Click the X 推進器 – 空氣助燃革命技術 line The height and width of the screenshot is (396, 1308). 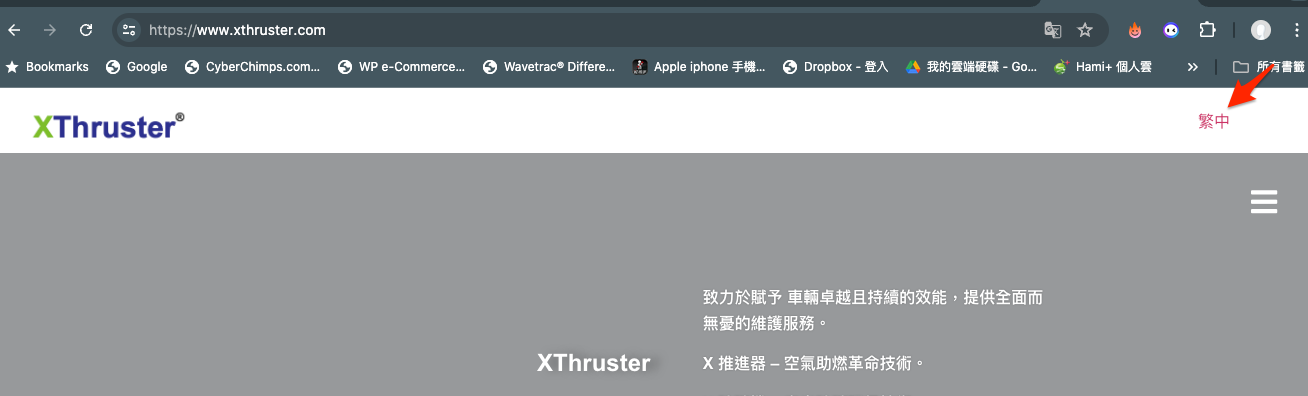814,363
